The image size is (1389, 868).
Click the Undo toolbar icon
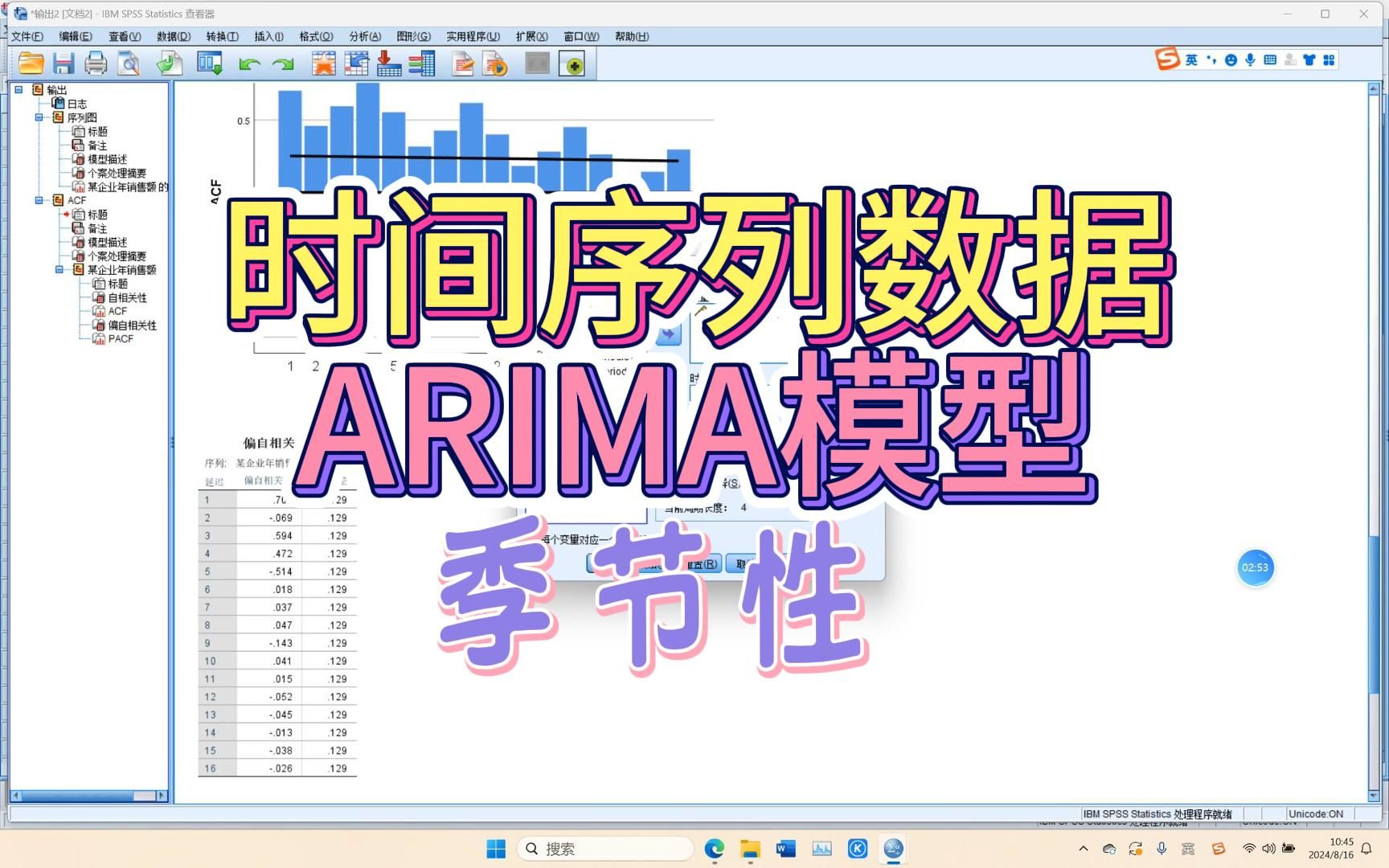249,63
